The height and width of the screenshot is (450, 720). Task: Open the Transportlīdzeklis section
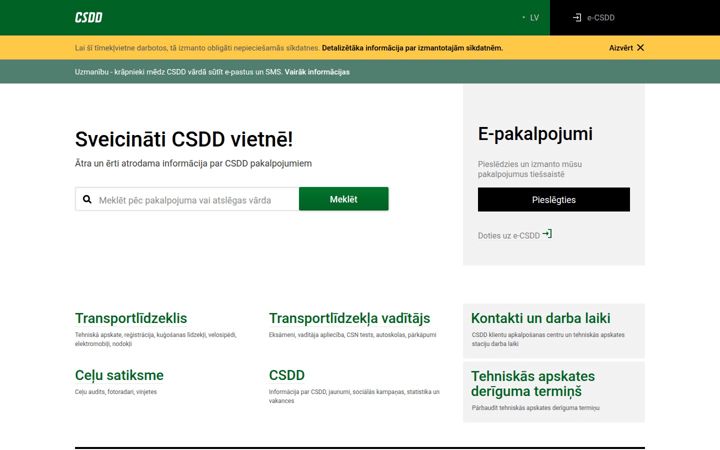pos(131,318)
